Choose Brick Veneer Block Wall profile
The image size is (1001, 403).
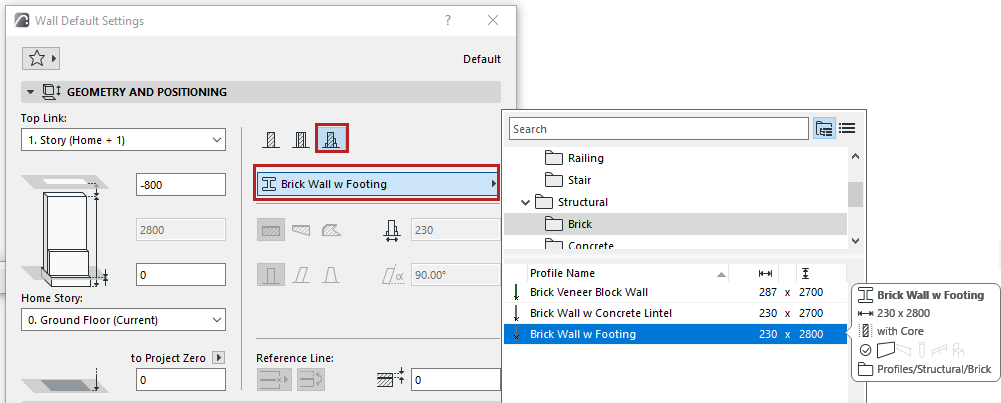point(589,292)
